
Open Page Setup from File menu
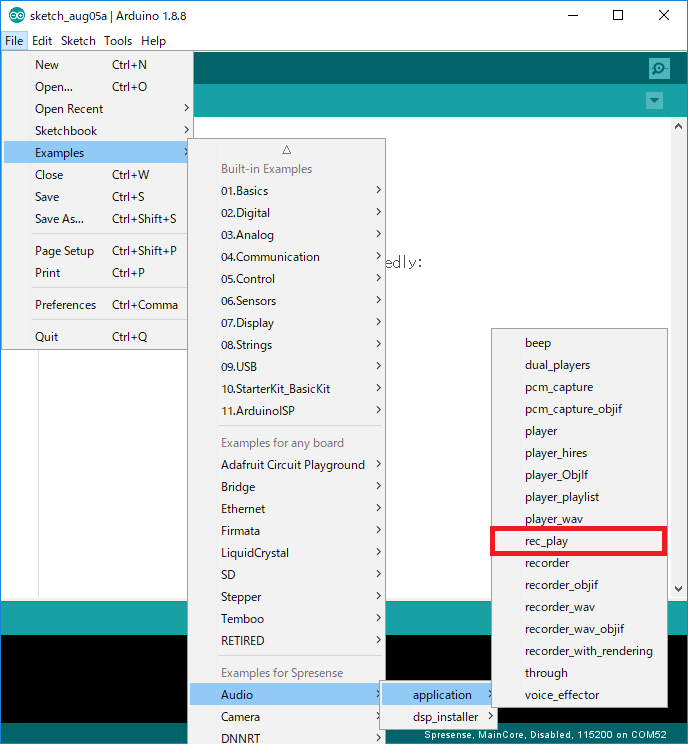96,251
